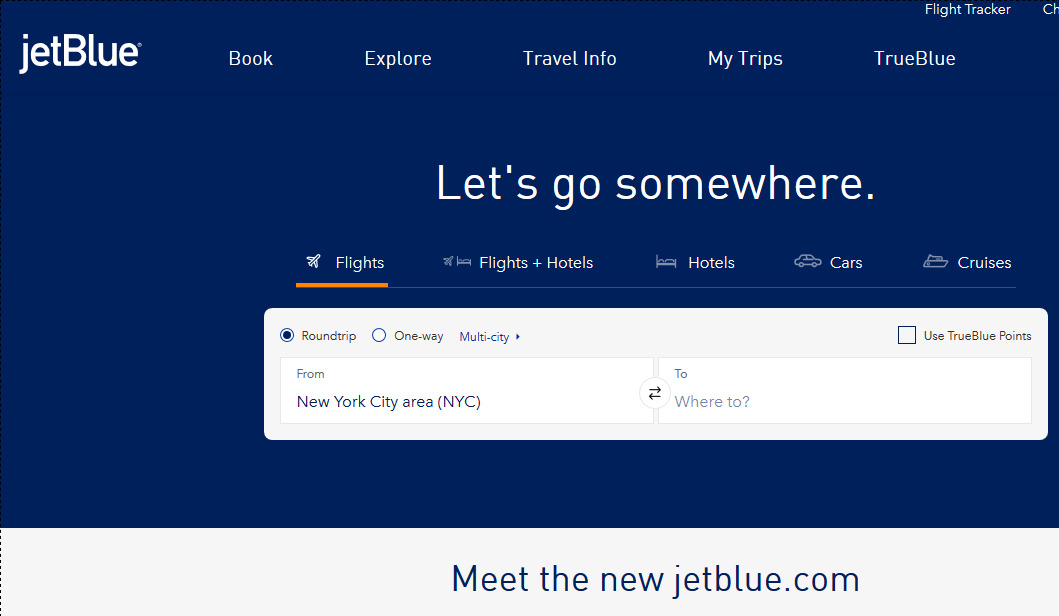Viewport: 1059px width, 616px height.
Task: Click the jetBlue logo
Action: coord(80,54)
